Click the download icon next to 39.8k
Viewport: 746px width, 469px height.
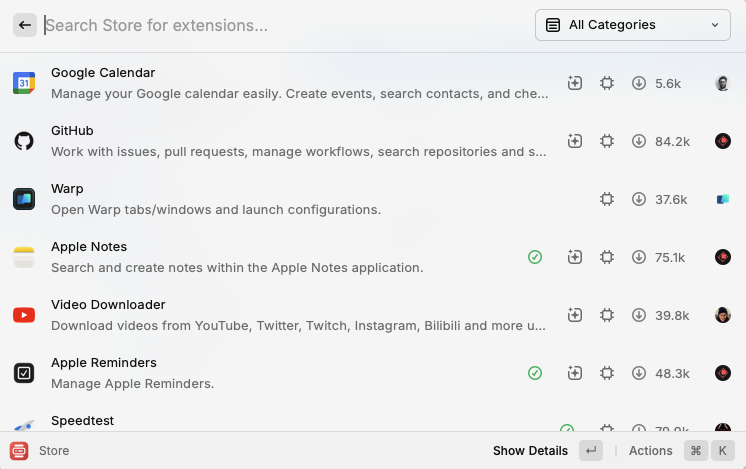click(638, 315)
